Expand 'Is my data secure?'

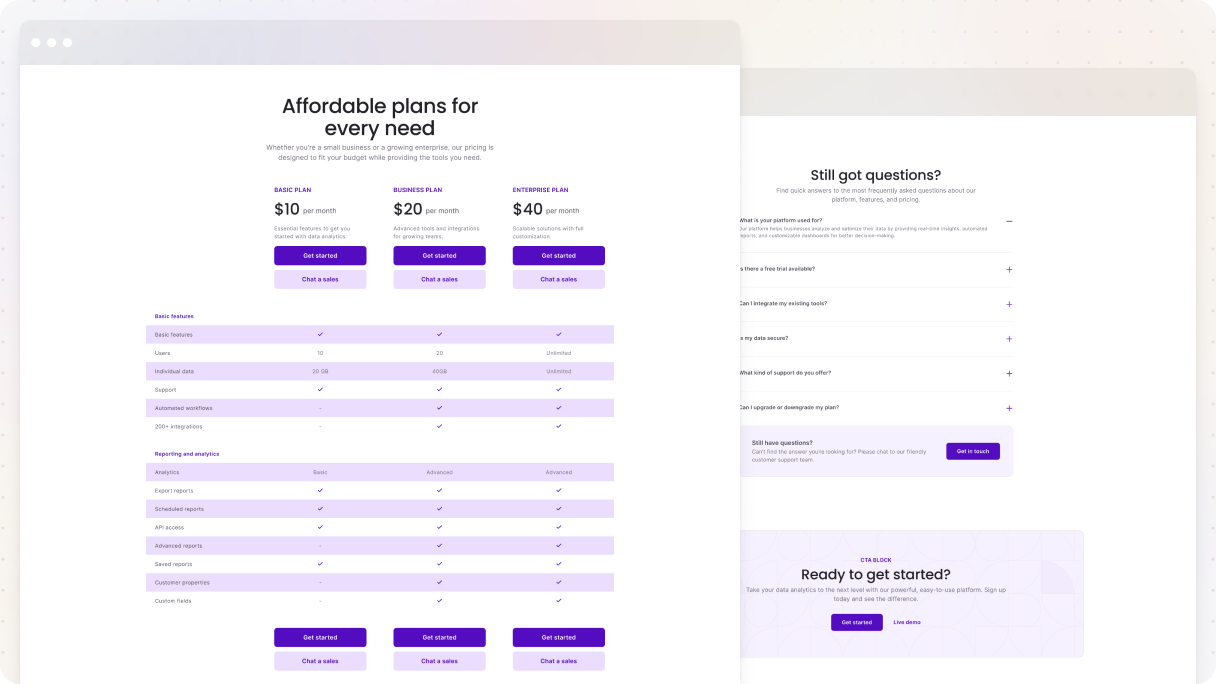point(1009,338)
